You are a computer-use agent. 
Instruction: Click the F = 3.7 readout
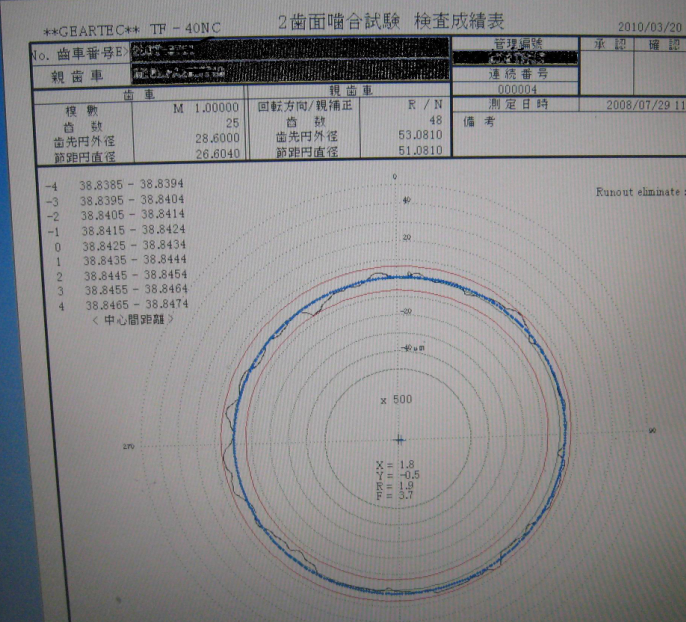coord(394,495)
